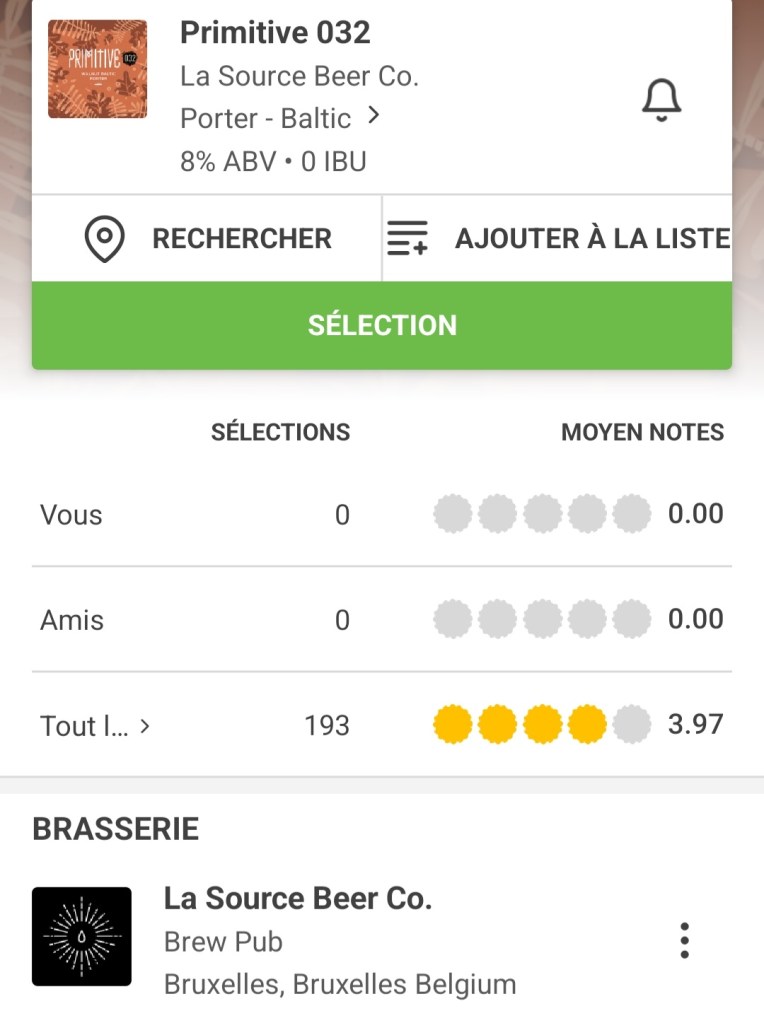Image resolution: width=764 pixels, height=1023 pixels.
Task: Tap the RECHERCHER button label
Action: pyautogui.click(x=241, y=239)
